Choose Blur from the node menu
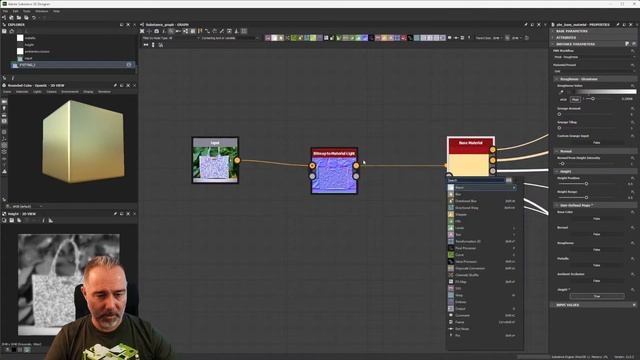This screenshot has height=360, width=640. [x=482, y=194]
